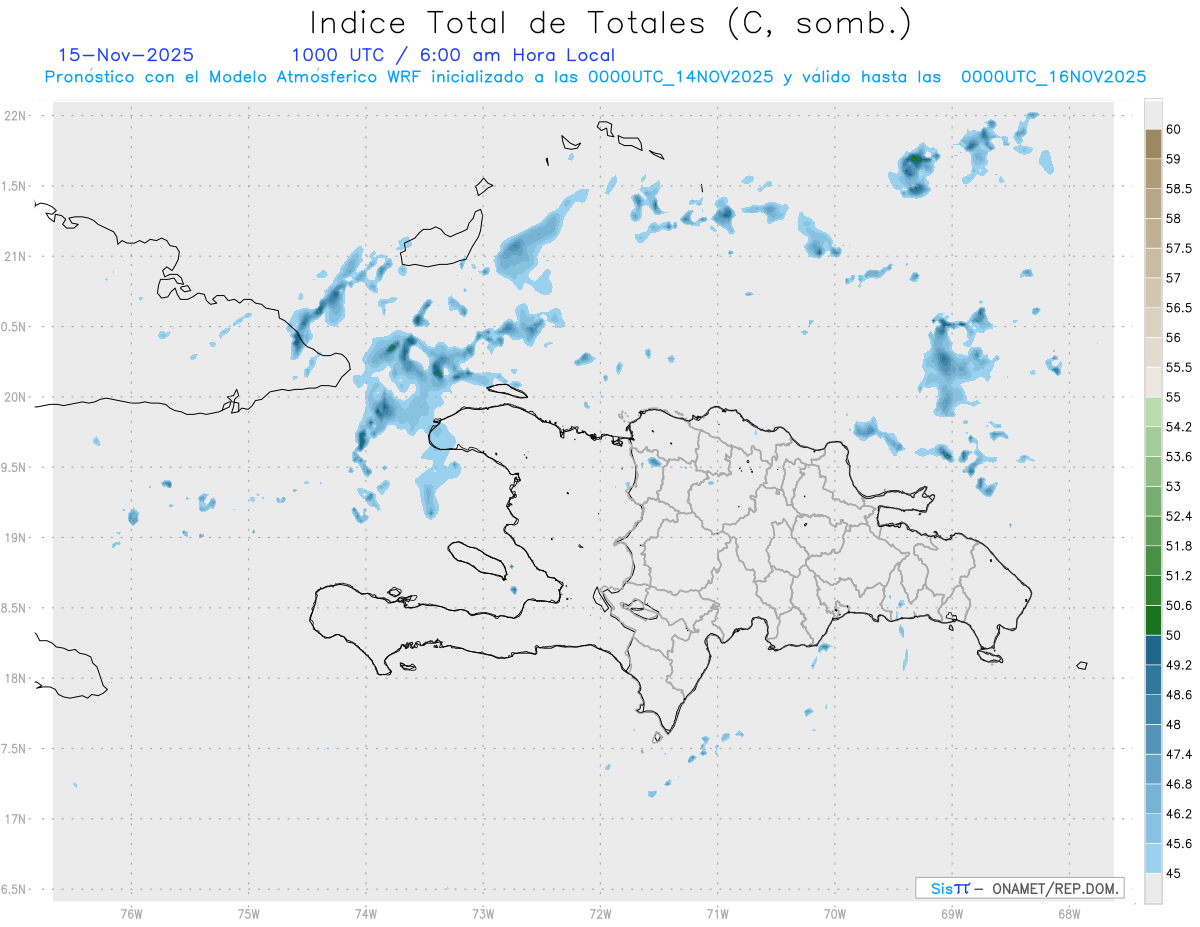Select the date label '15-Nov-2025'

coord(127,55)
